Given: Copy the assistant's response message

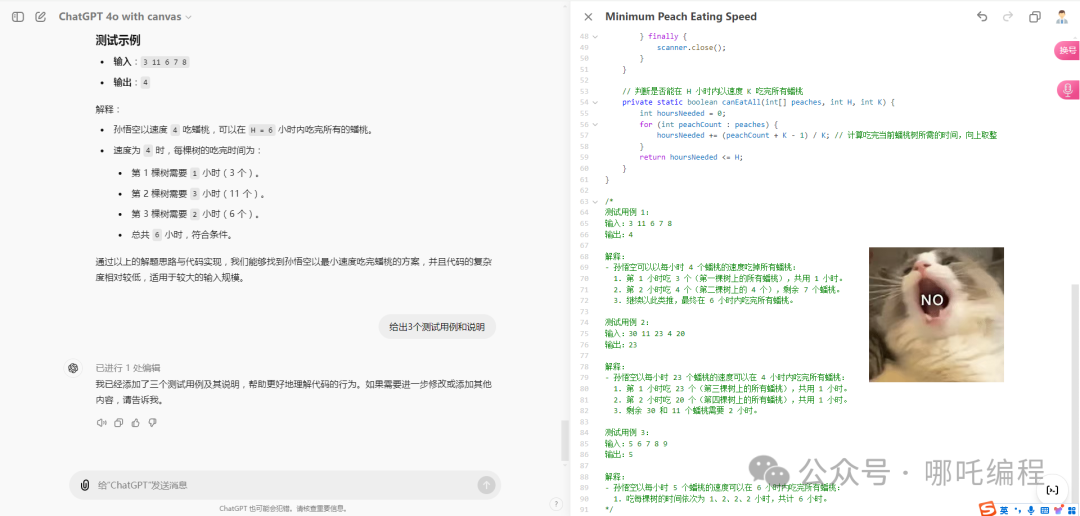Looking at the screenshot, I should pyautogui.click(x=118, y=423).
